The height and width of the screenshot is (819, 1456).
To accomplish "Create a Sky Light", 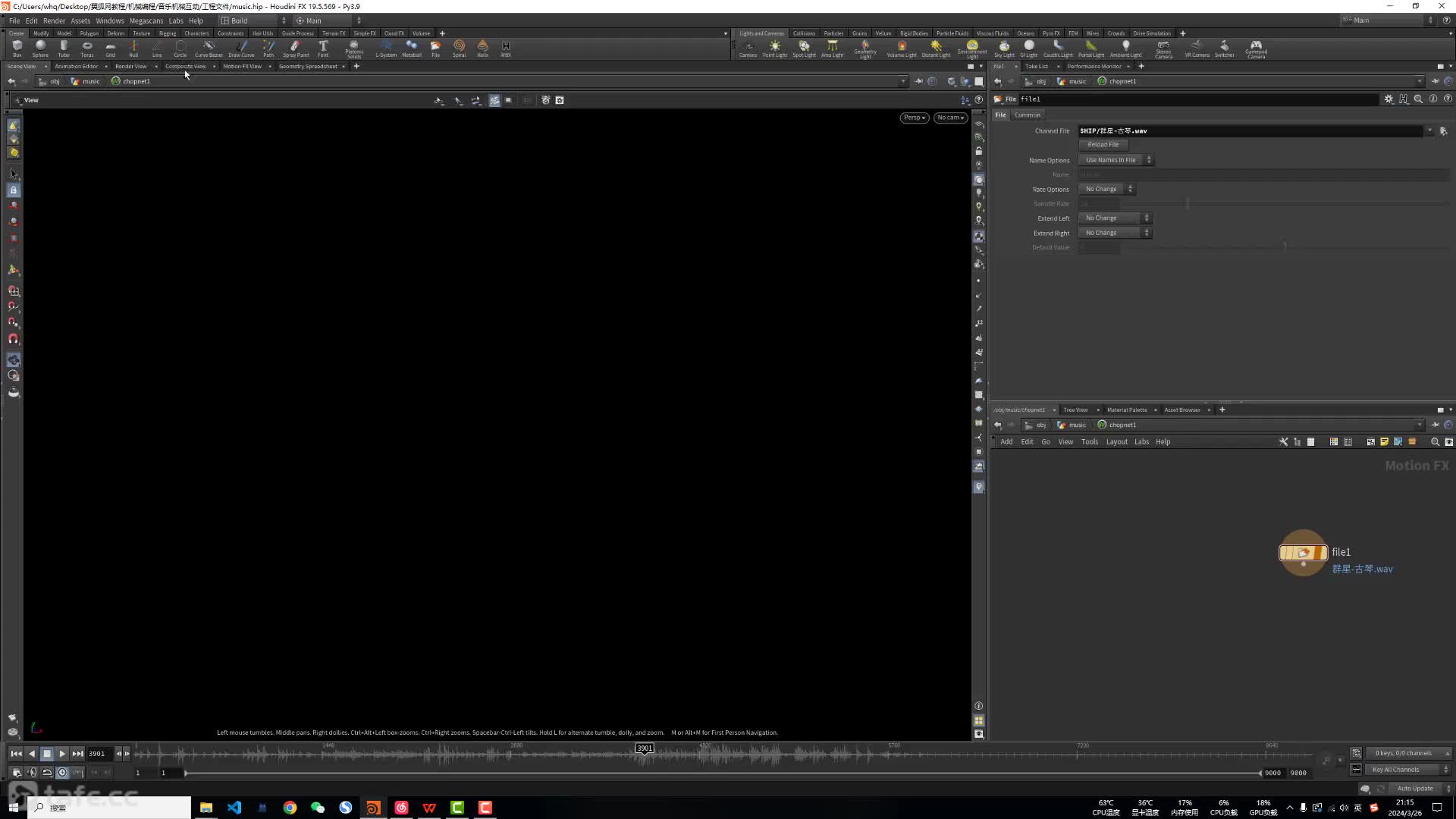I will (1004, 49).
